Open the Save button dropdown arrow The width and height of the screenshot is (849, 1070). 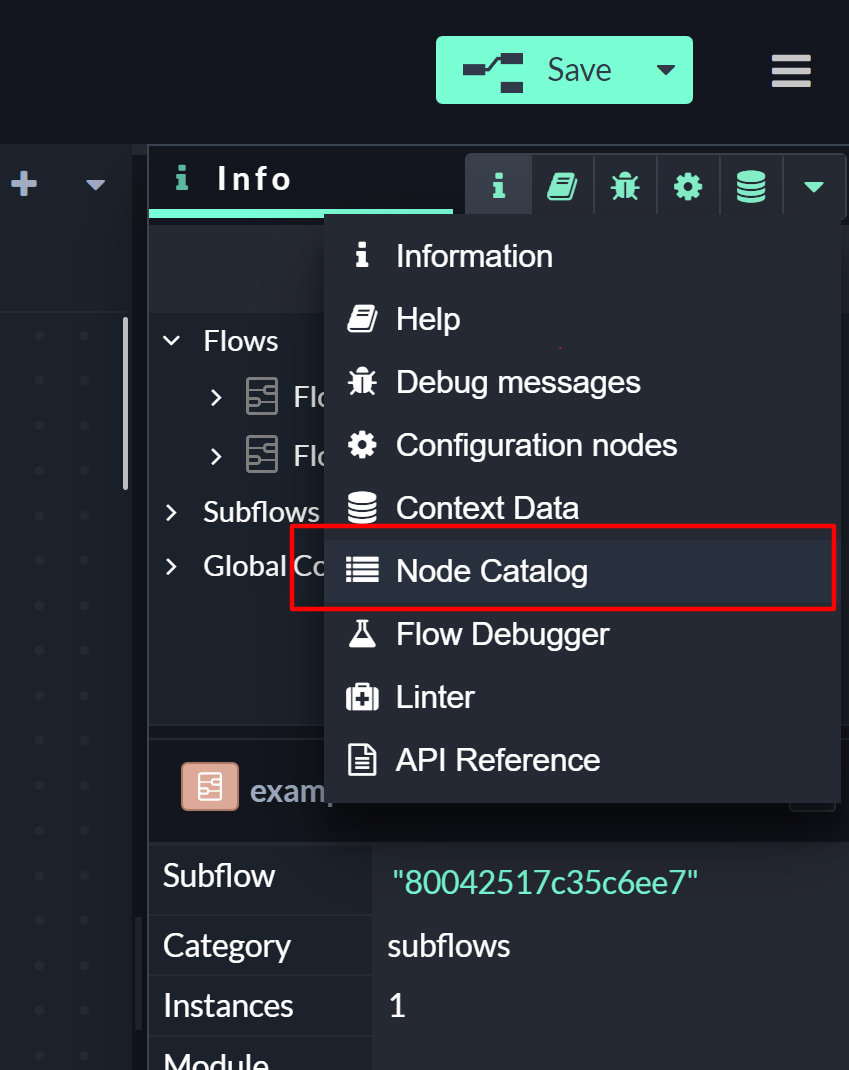point(665,70)
